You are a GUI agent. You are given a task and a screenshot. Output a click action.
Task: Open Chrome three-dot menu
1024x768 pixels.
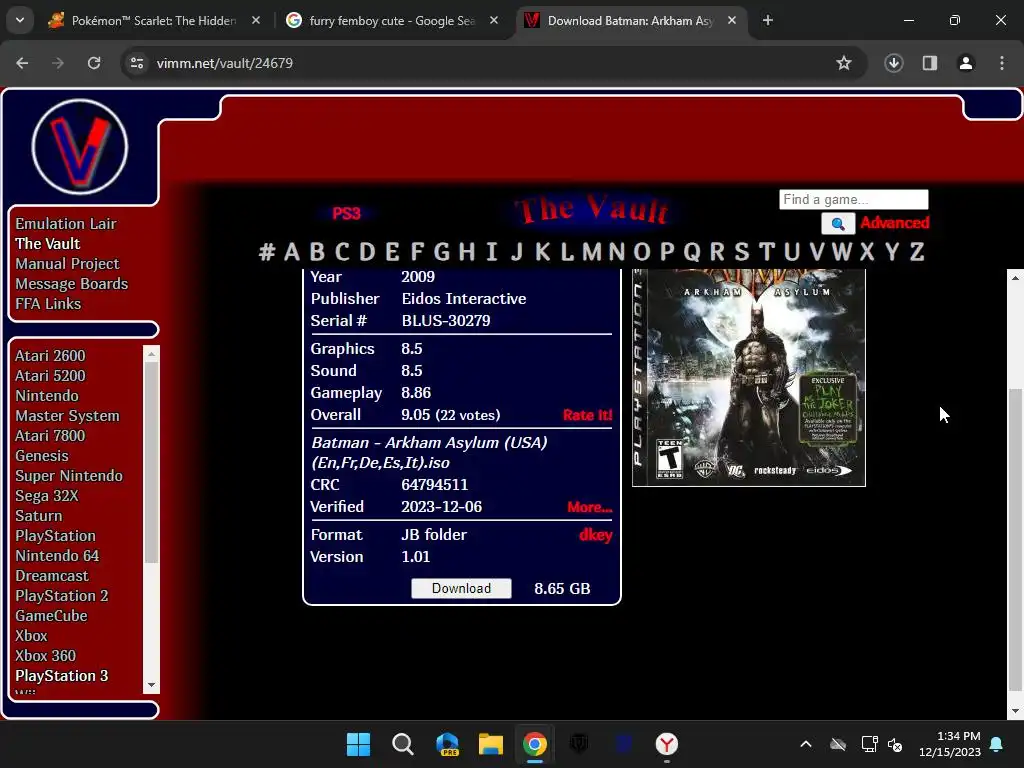coord(1002,63)
